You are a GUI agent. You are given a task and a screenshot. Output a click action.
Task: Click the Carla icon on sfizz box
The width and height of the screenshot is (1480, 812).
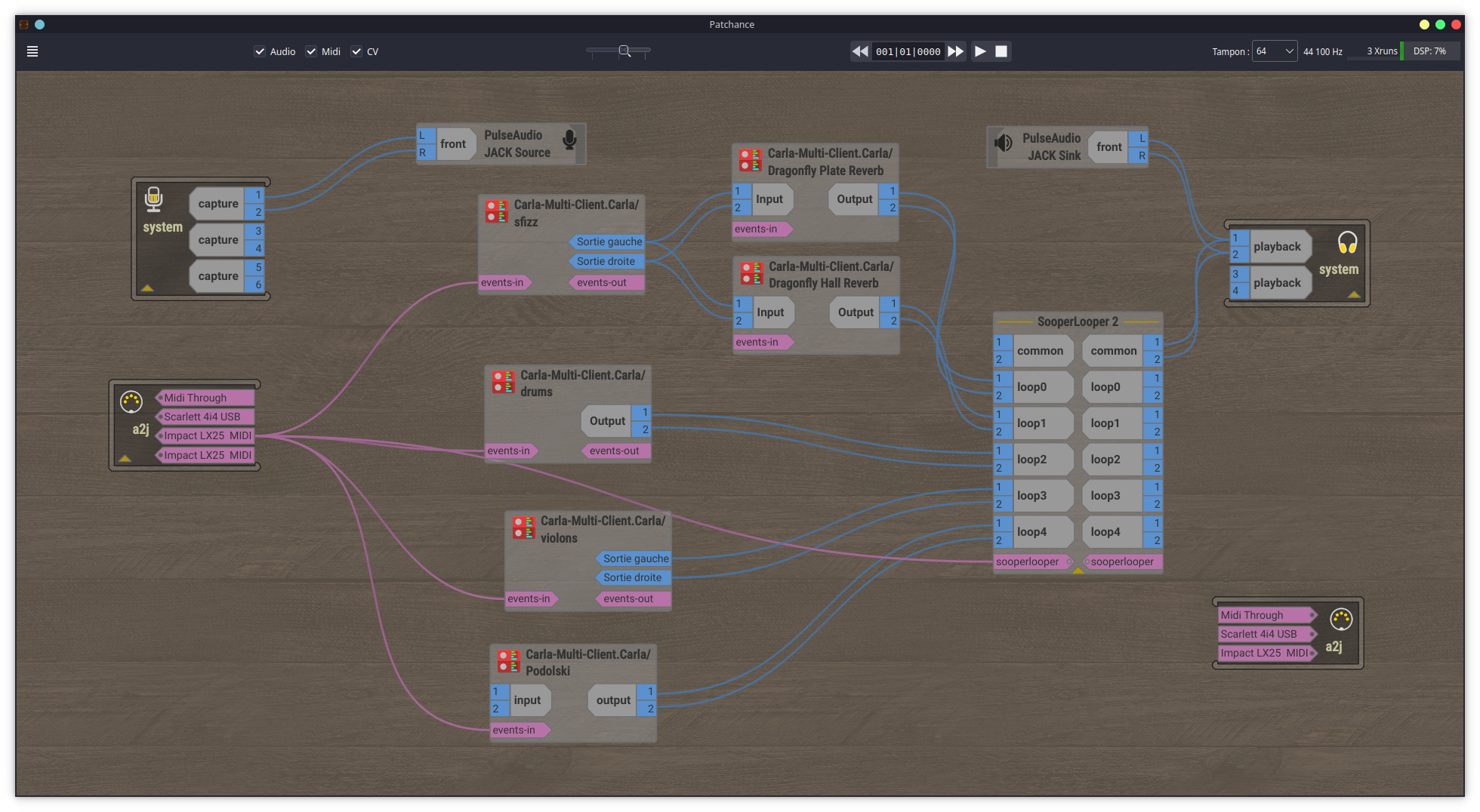496,211
